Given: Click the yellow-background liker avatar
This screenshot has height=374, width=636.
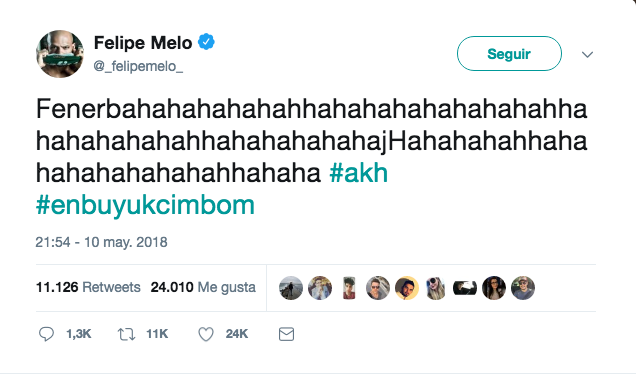Looking at the screenshot, I should 407,288.
